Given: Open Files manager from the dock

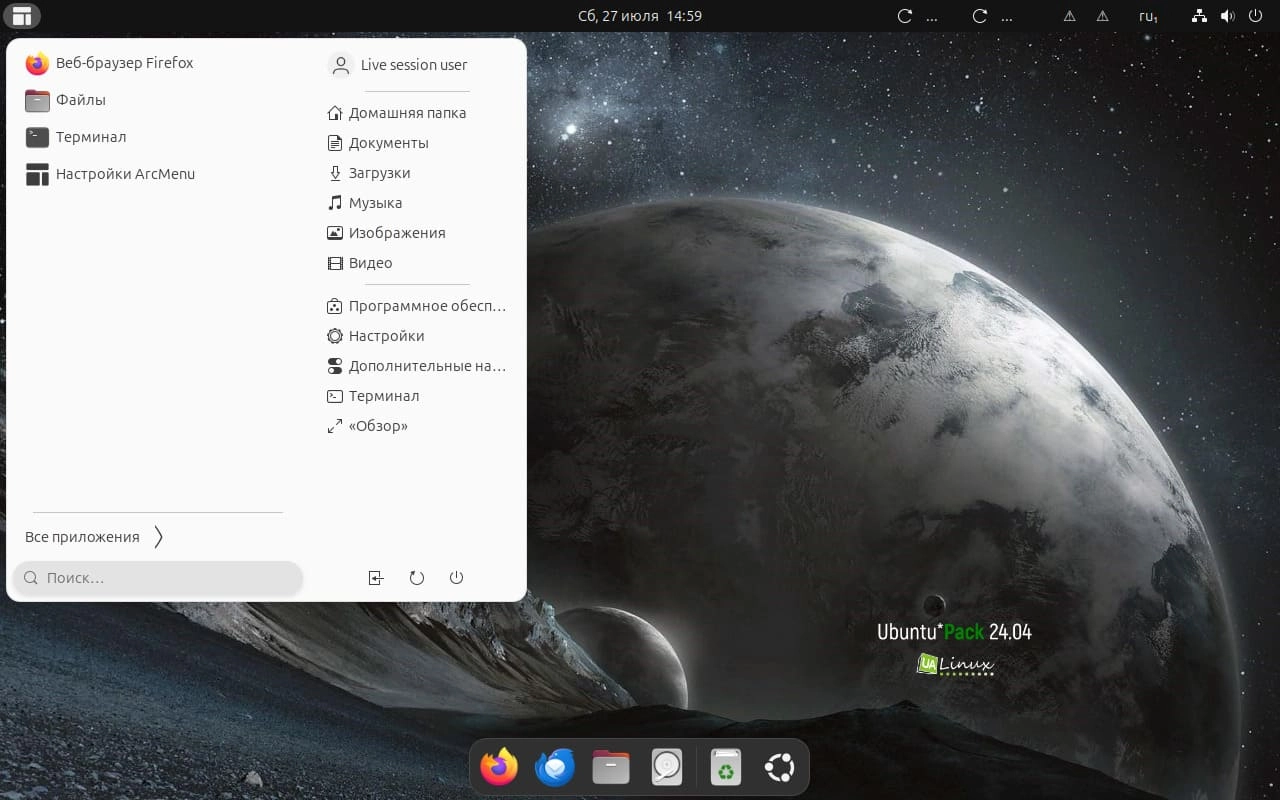Looking at the screenshot, I should [x=611, y=767].
